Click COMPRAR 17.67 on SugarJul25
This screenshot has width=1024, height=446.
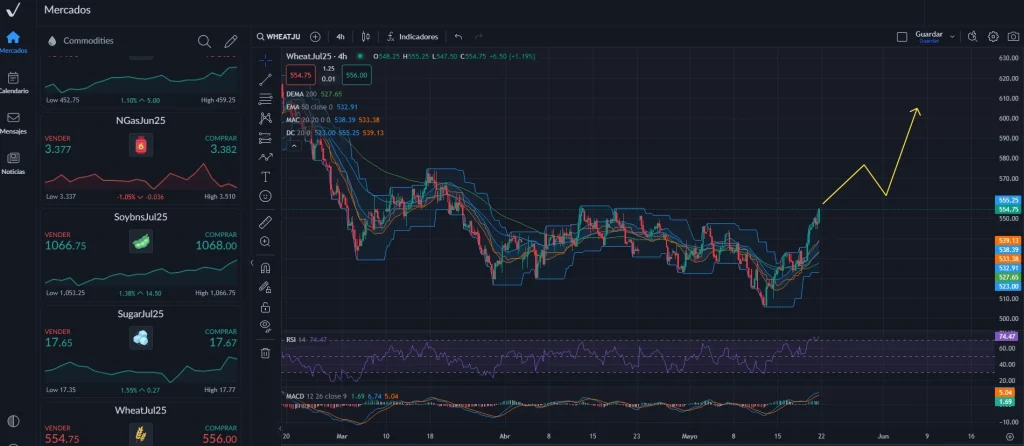[x=221, y=338]
